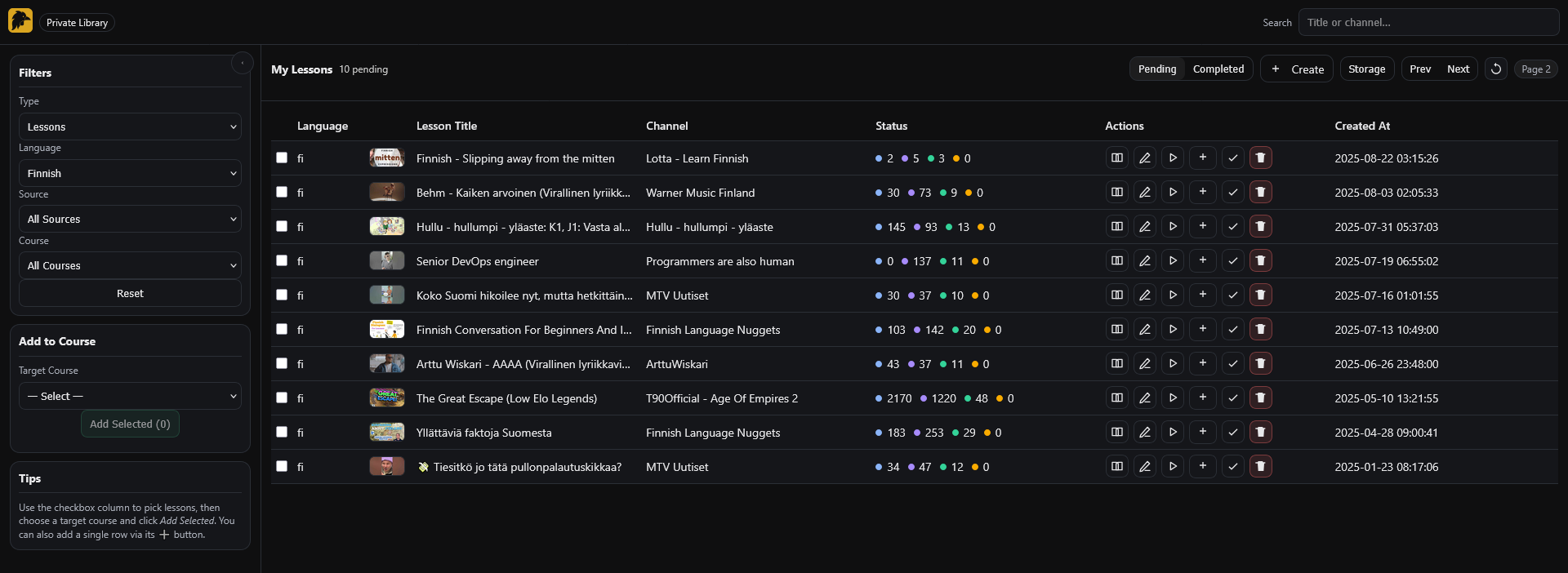This screenshot has height=573, width=1568.
Task: Play the Finnish Conversation For Beginners lesson
Action: tap(1173, 329)
